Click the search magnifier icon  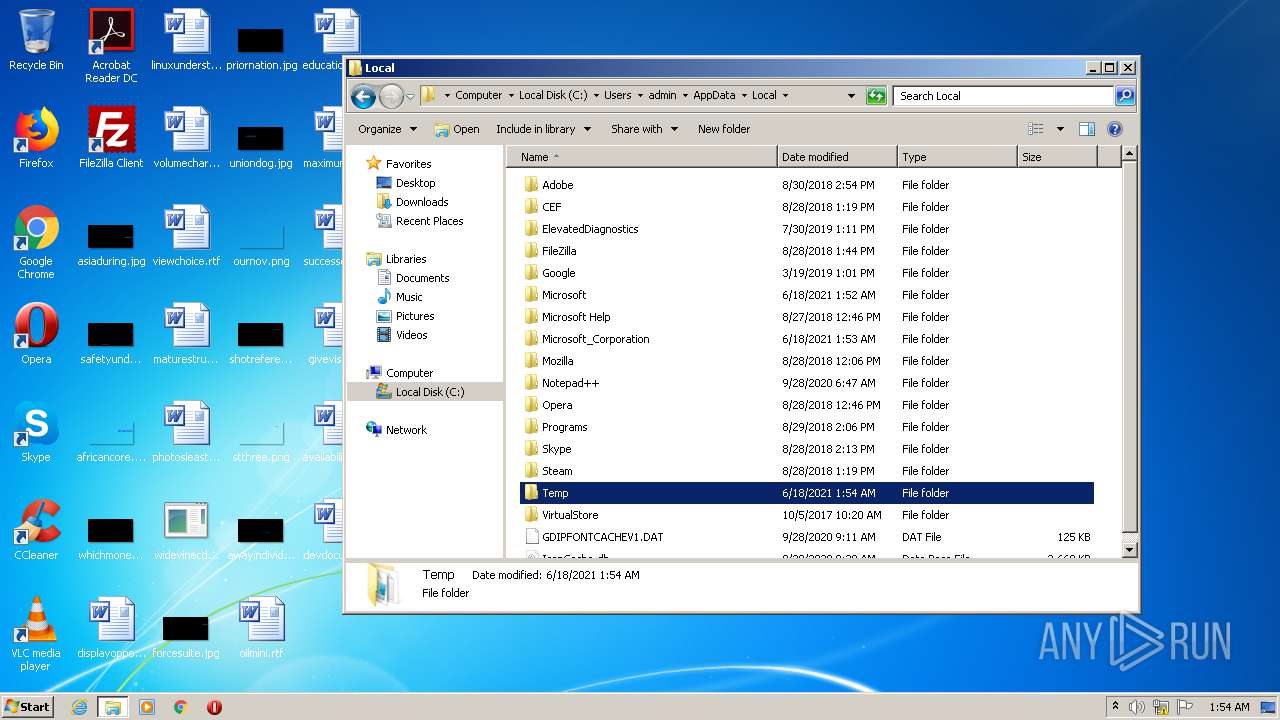[1125, 96]
